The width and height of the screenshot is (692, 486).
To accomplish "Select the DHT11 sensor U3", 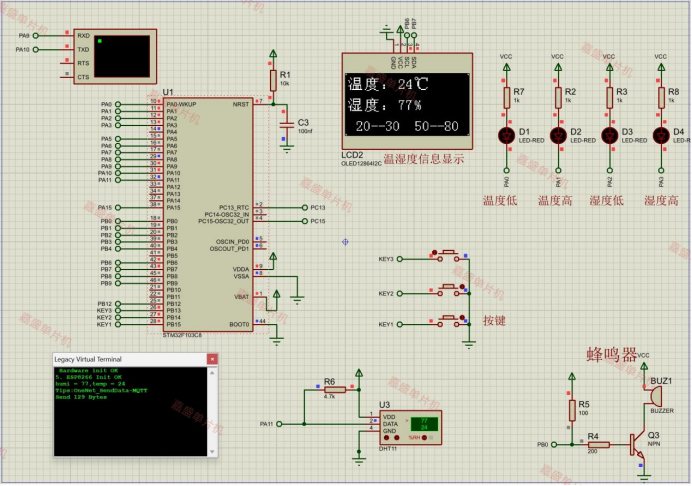I will point(410,428).
